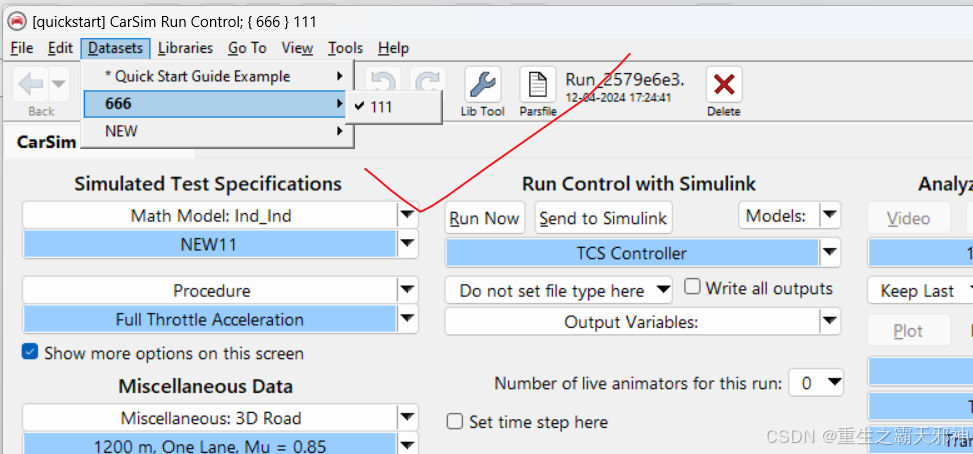This screenshot has height=454, width=973.
Task: Expand the TCS Controller dropdown arrow
Action: pos(829,252)
